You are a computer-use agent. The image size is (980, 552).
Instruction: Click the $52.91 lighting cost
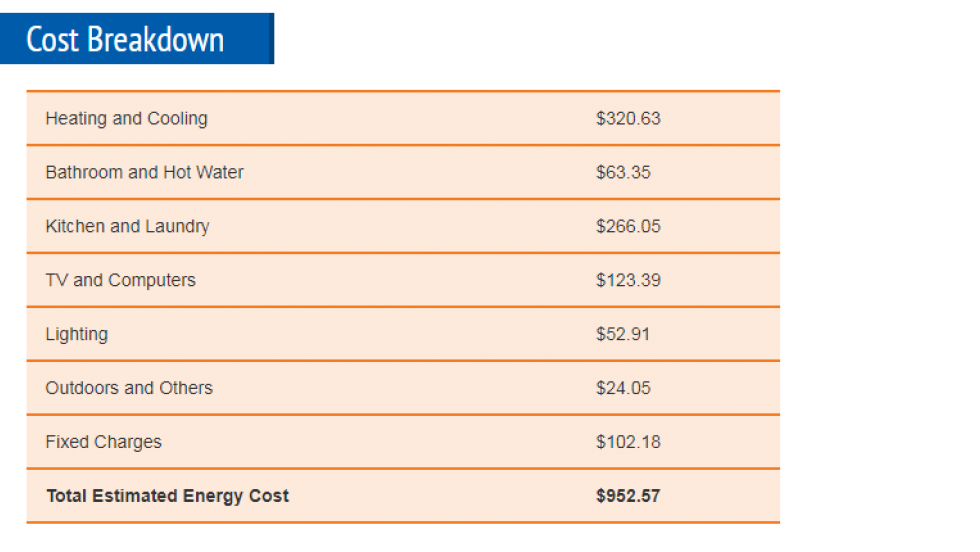[623, 334]
